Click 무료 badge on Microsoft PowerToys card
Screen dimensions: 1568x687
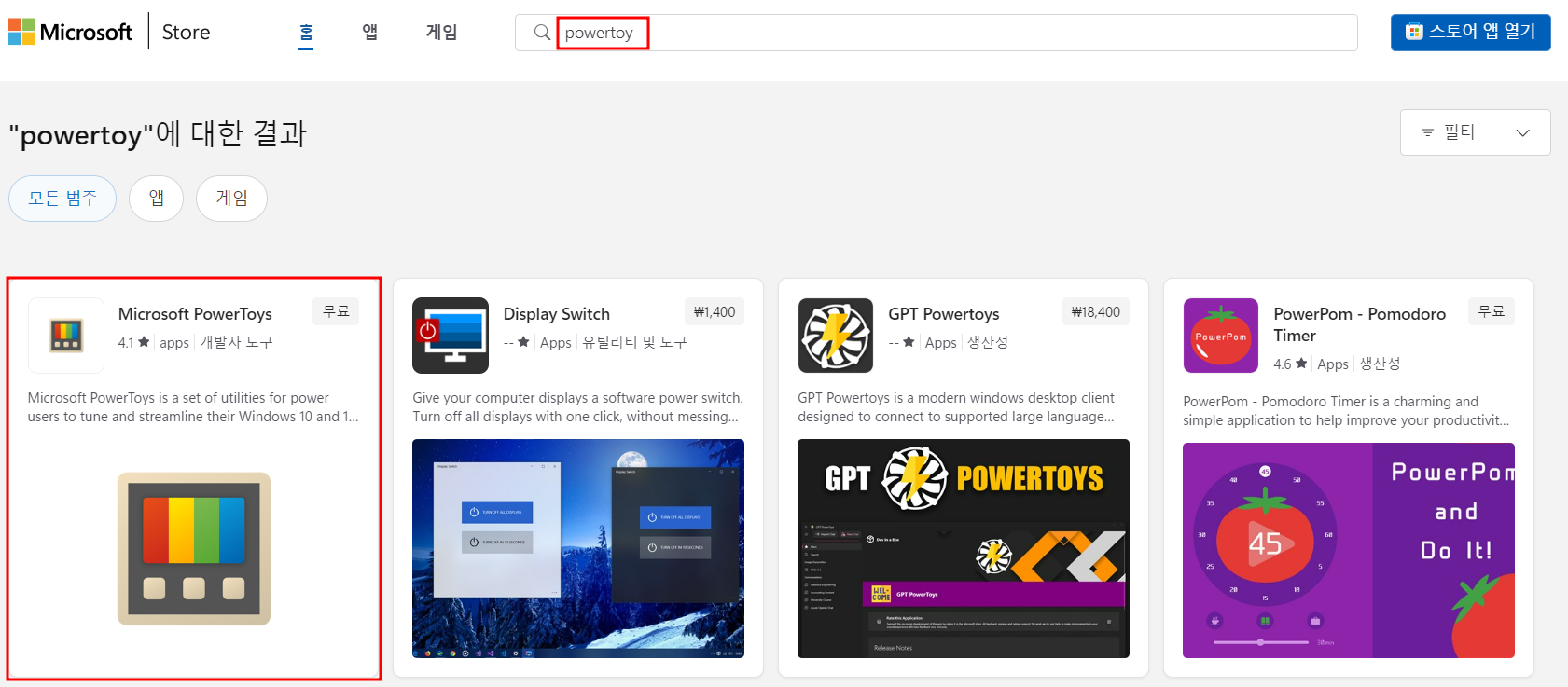[336, 311]
